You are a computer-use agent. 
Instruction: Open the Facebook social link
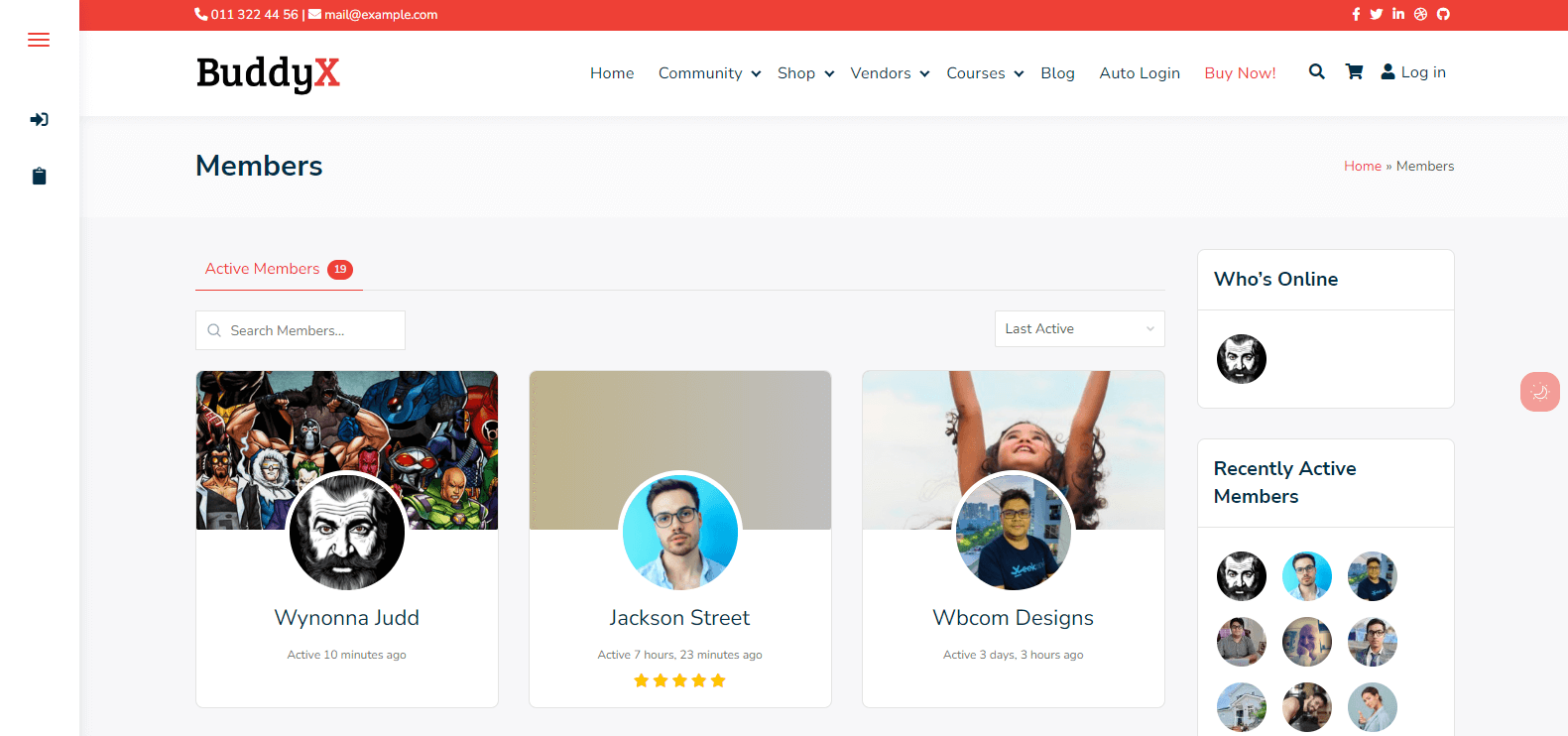[x=1356, y=14]
